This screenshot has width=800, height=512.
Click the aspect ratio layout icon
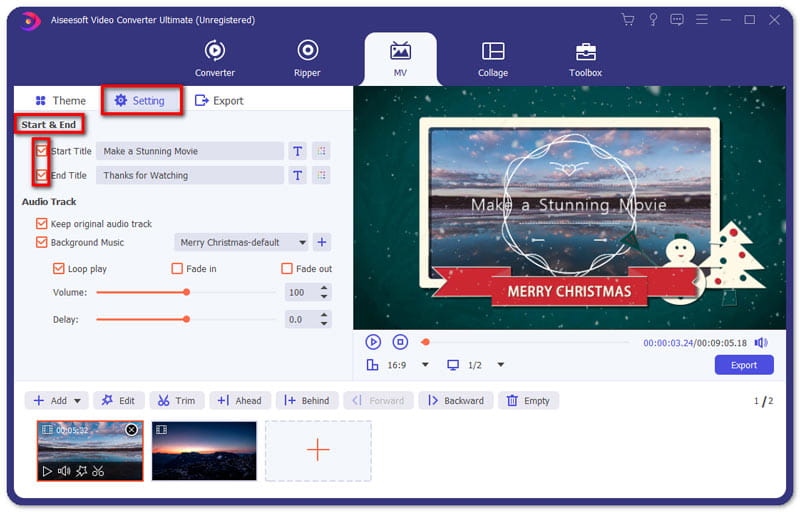[x=372, y=365]
